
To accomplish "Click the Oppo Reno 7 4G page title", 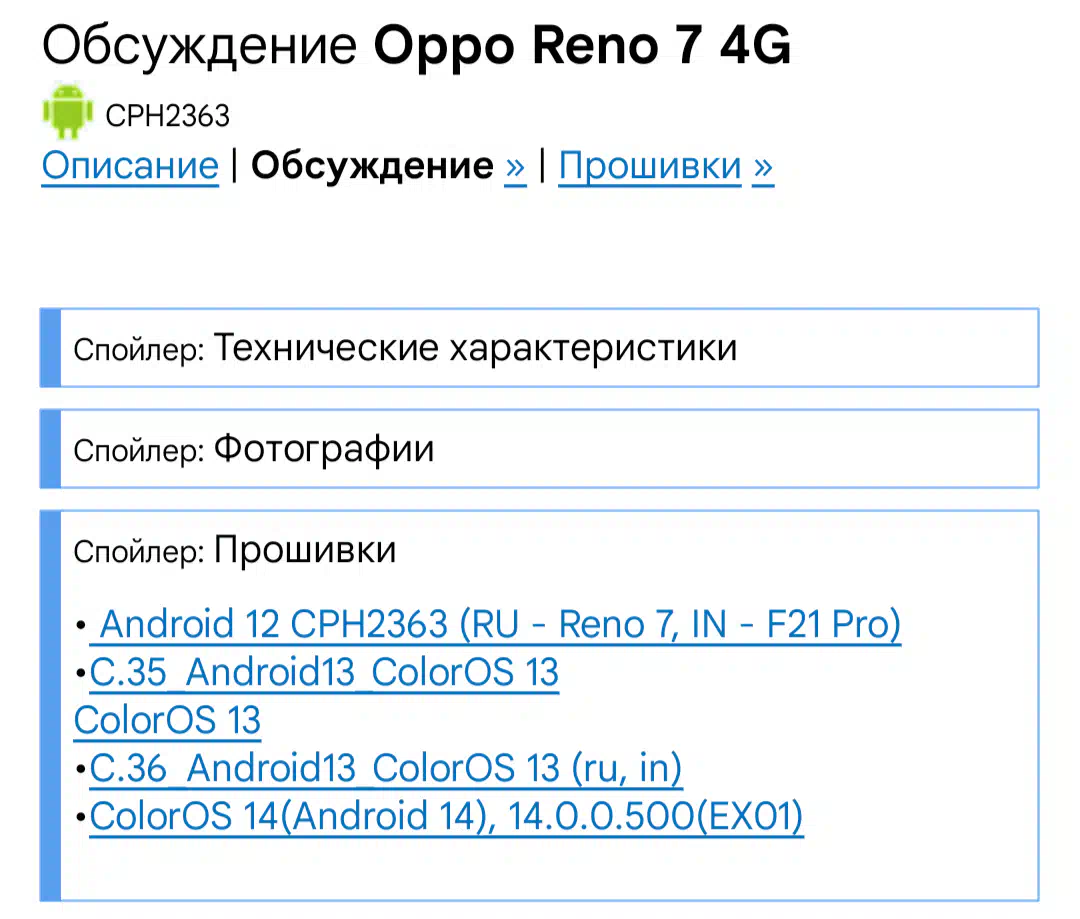I will coord(582,45).
